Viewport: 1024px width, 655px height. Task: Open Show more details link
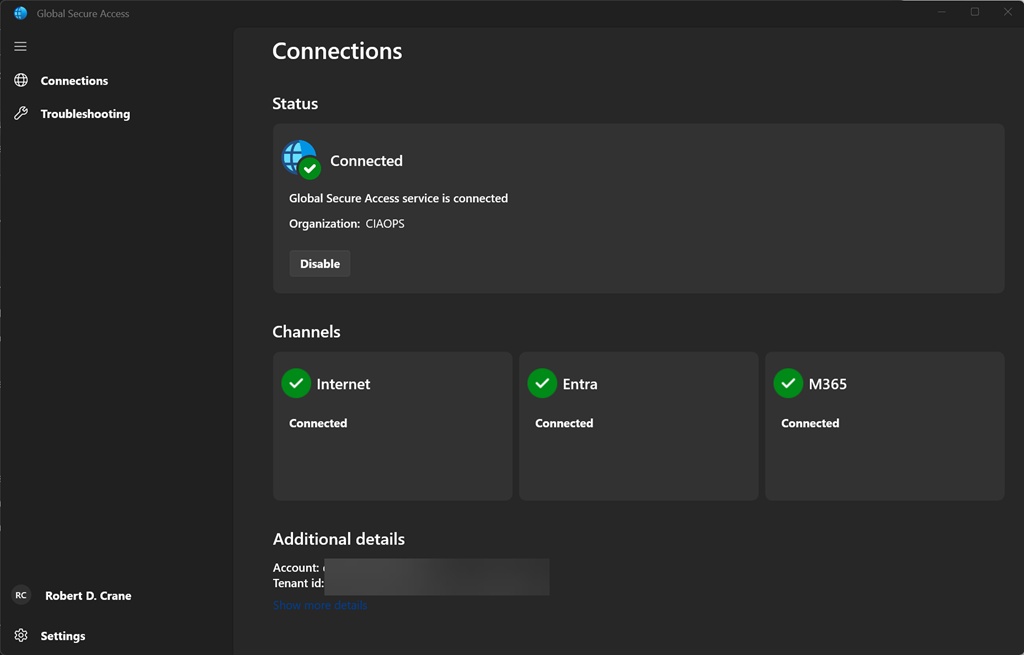click(320, 605)
